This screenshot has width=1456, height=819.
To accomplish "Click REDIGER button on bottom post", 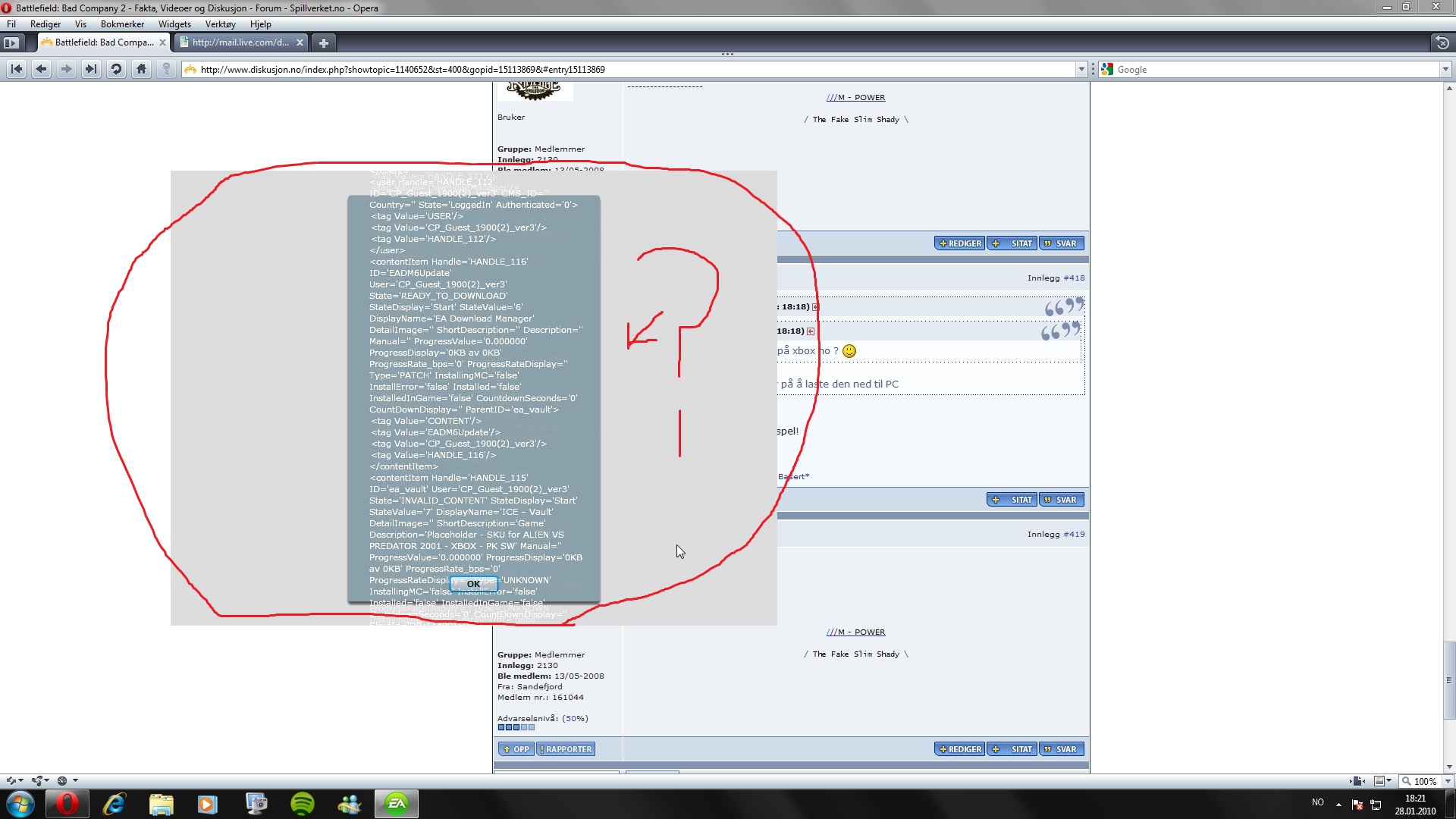I will point(959,749).
